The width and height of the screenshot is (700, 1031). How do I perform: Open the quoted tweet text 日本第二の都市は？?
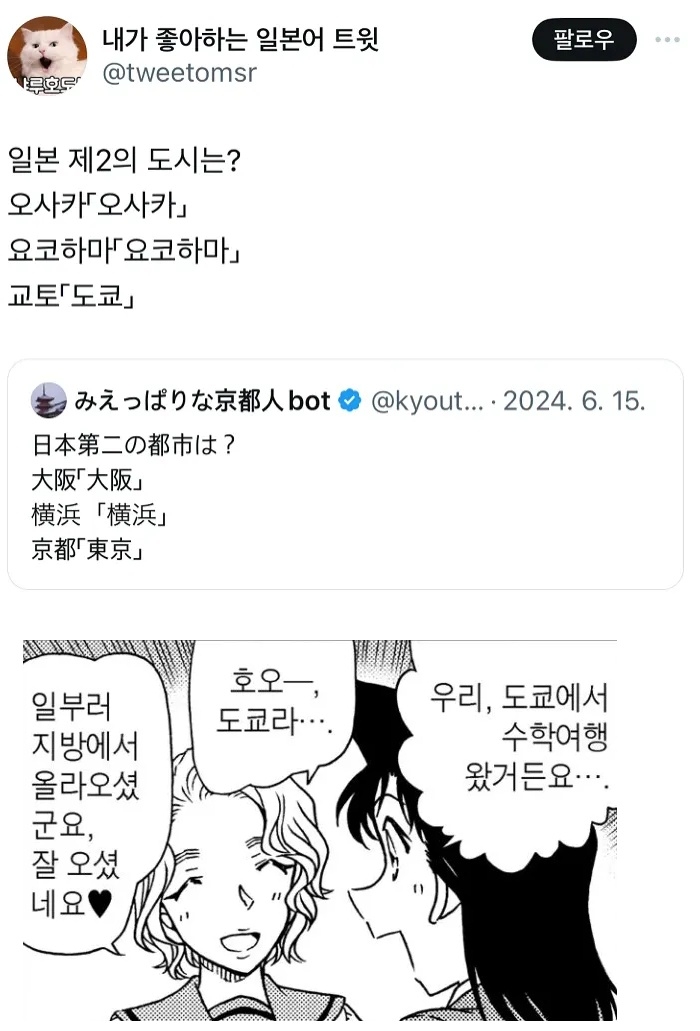(134, 445)
